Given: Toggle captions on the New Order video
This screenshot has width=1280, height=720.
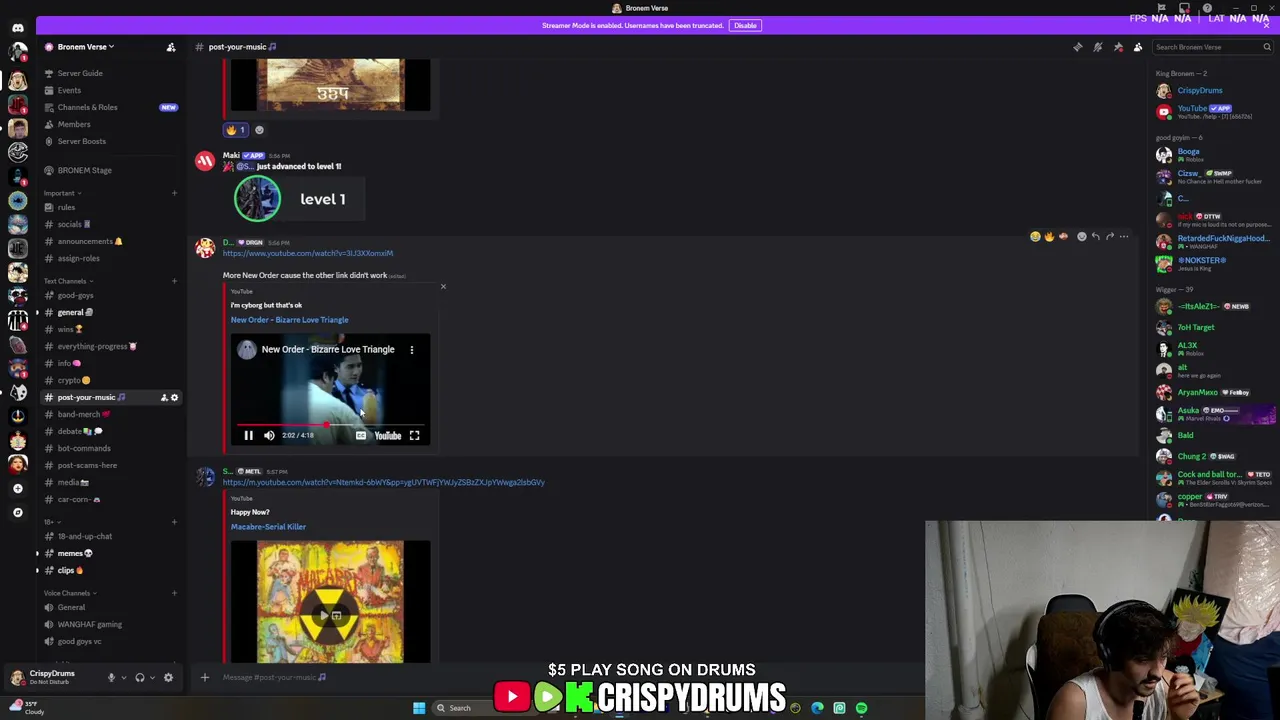Looking at the screenshot, I should 361,436.
